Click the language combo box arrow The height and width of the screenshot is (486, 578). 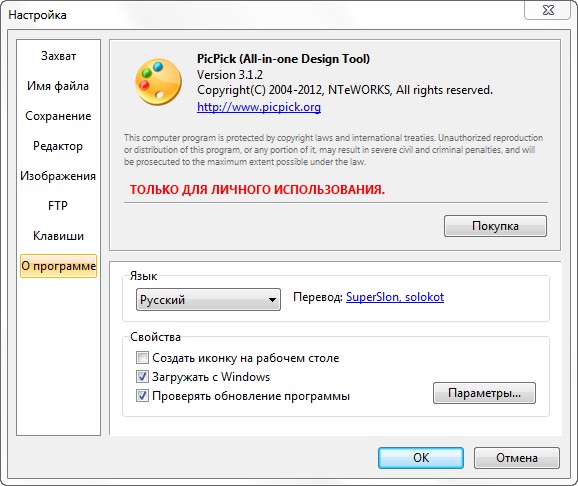point(272,300)
